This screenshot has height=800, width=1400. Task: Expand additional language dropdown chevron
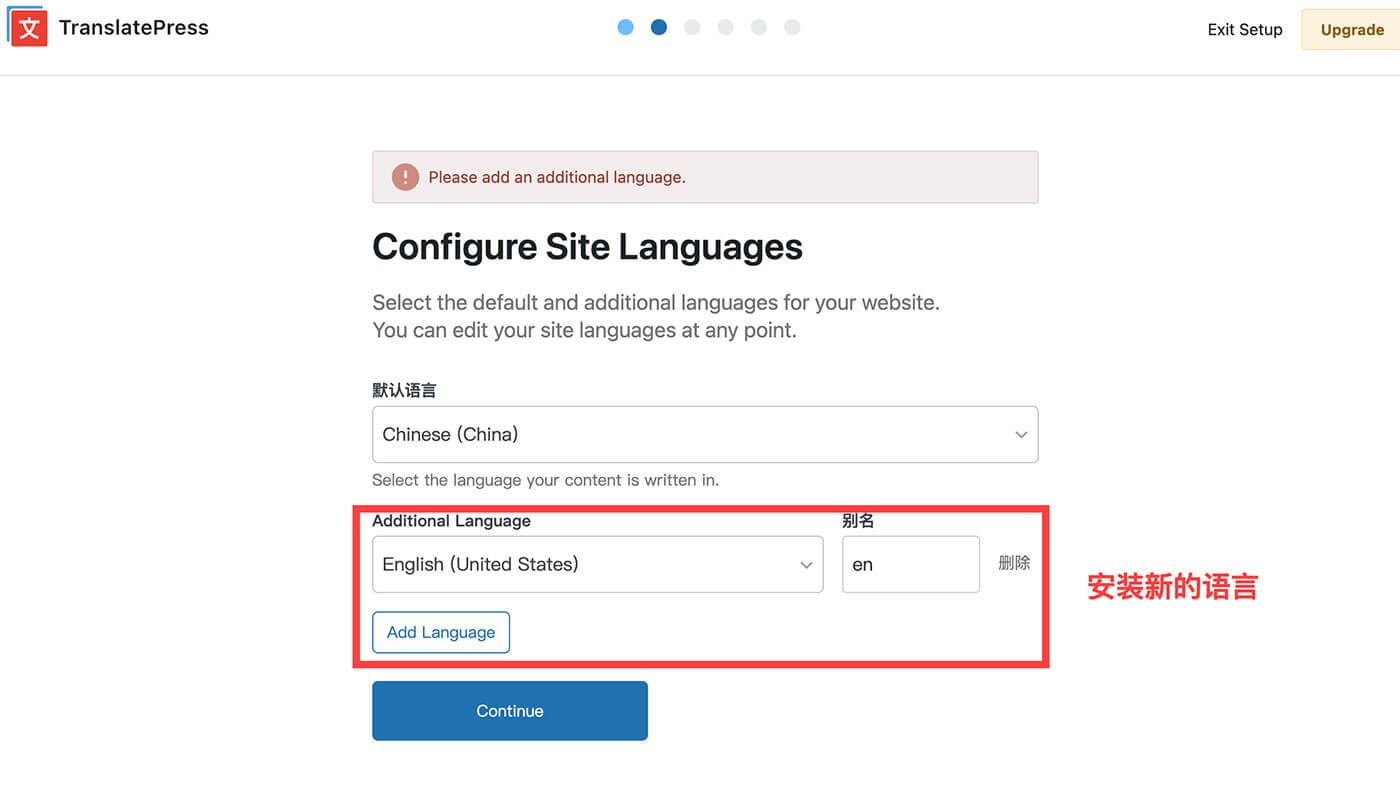806,565
